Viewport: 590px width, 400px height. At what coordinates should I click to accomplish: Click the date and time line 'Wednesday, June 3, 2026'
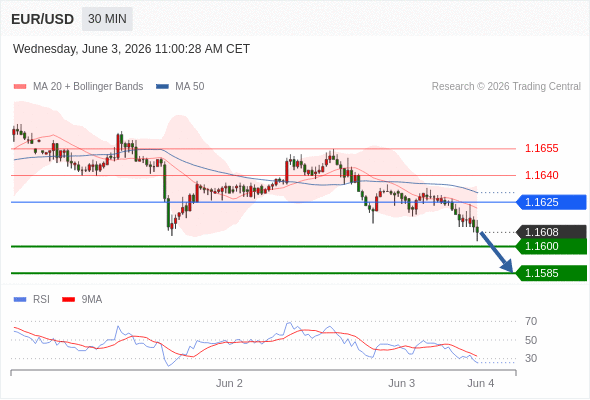(131, 49)
